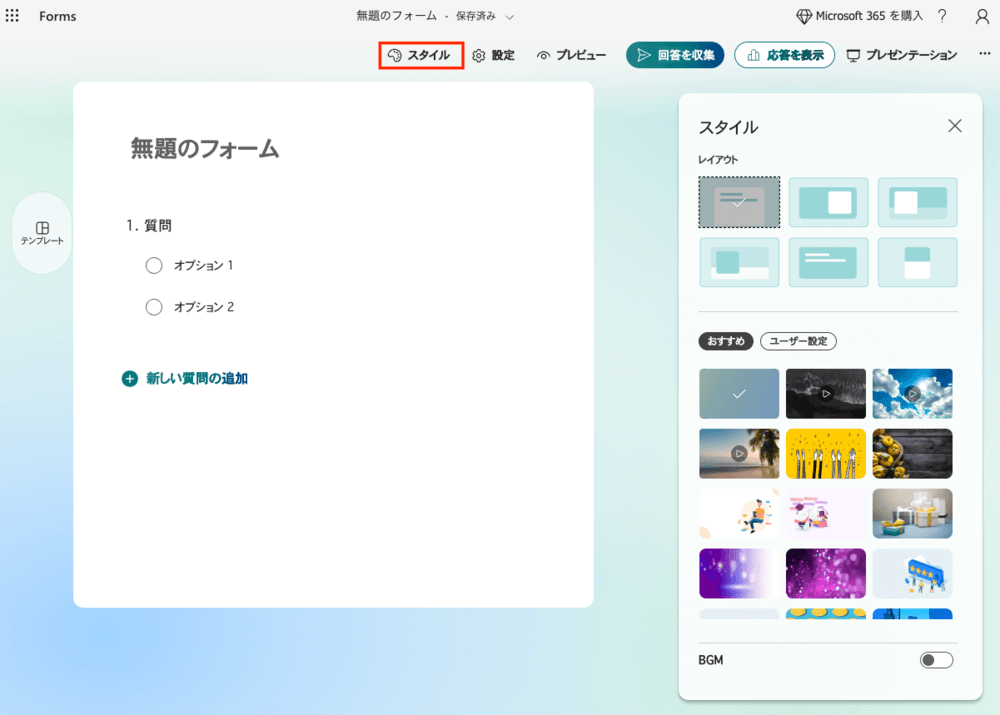Open the user account profile icon
This screenshot has width=1000, height=715.
[x=982, y=16]
